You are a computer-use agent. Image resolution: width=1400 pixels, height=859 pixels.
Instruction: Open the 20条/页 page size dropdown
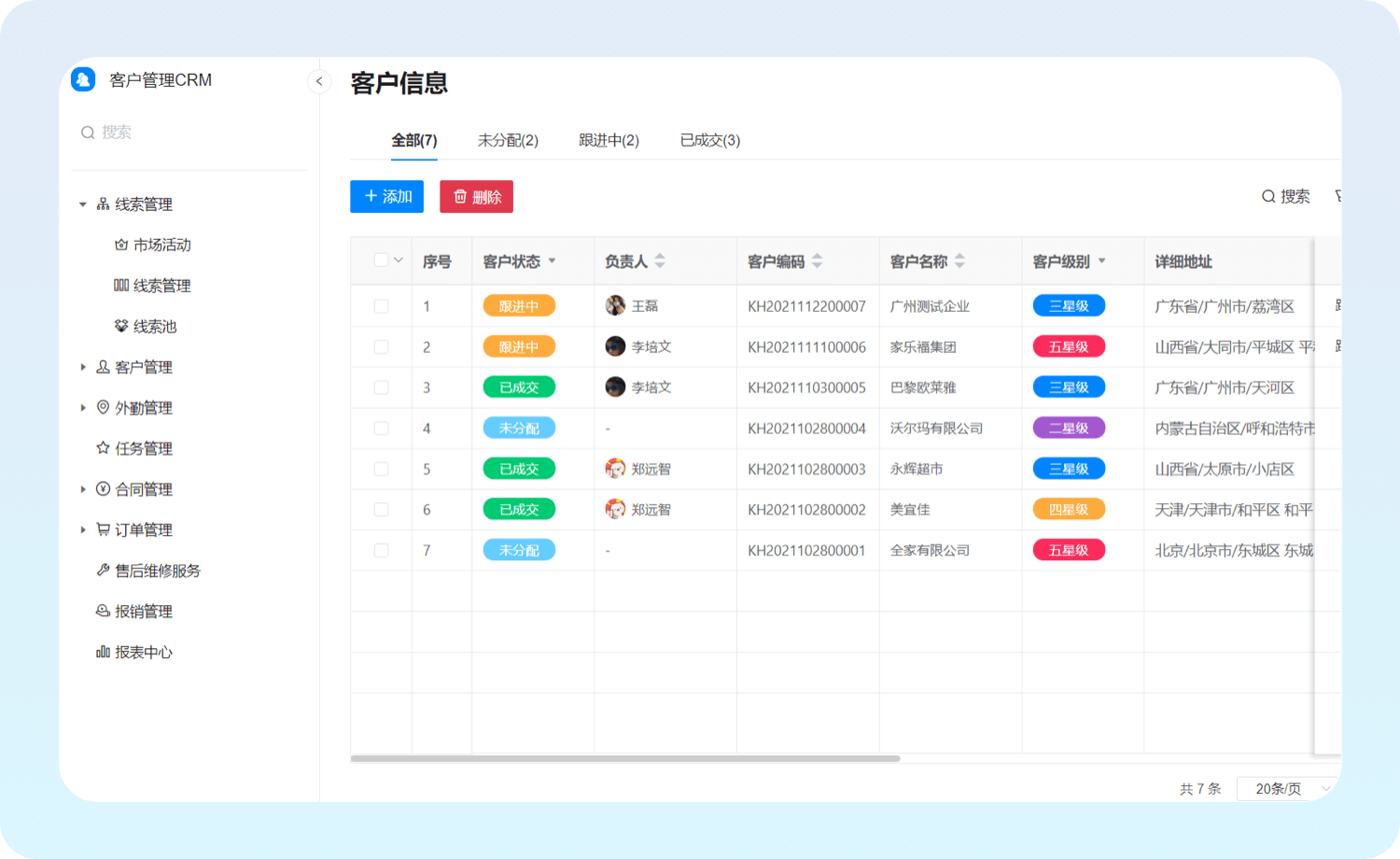1288,789
